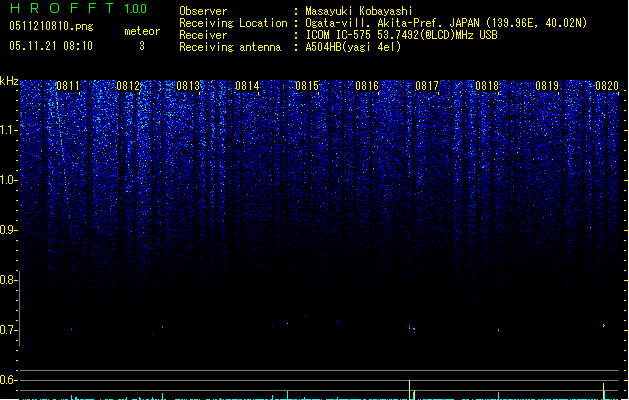Click the 1.0 frequency axis label
Screen dimensions: 629x400
click(x=7, y=180)
